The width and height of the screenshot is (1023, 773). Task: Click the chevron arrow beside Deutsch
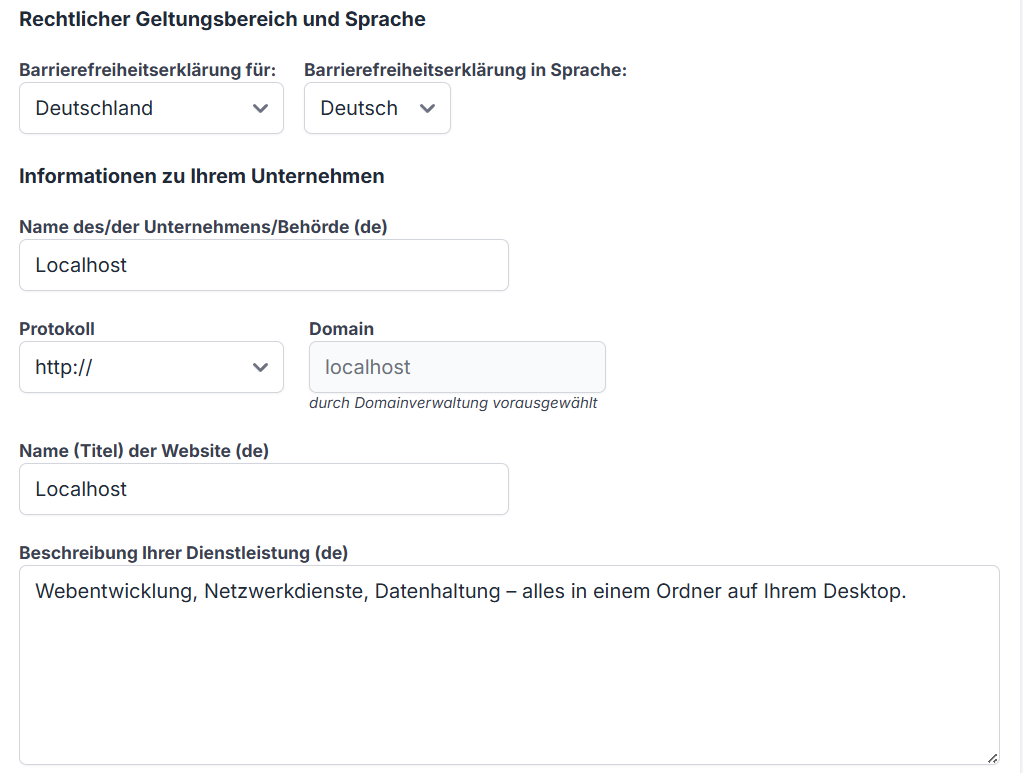click(428, 108)
